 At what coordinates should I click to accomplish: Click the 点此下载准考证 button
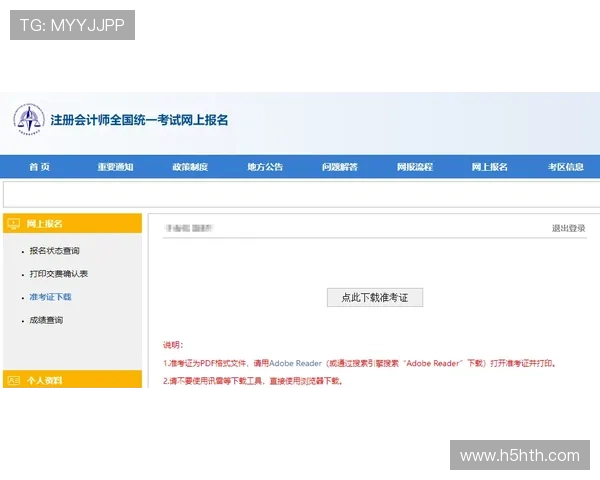coord(375,297)
